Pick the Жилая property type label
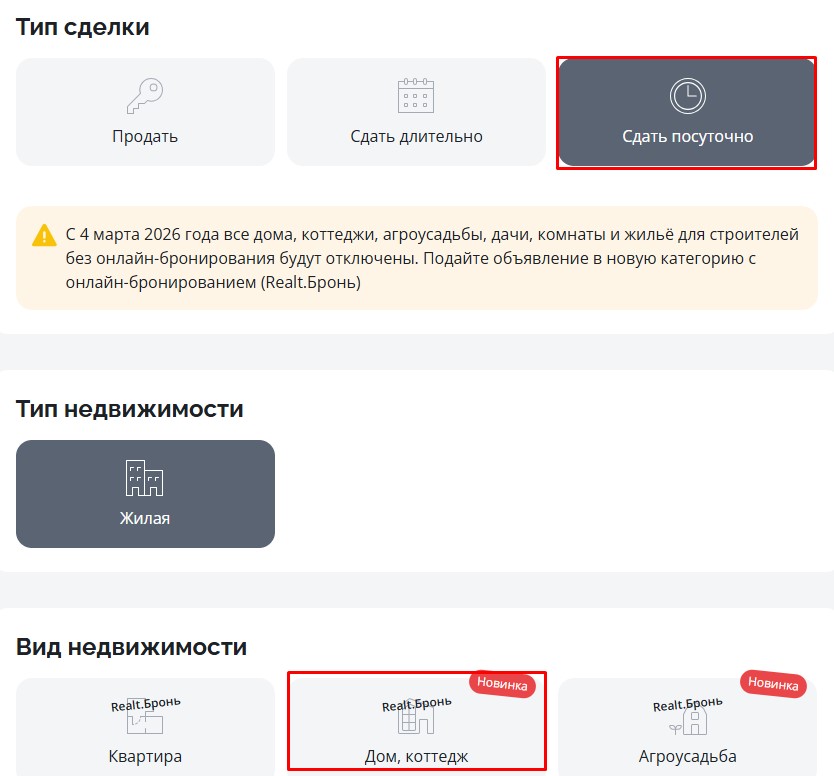The height and width of the screenshot is (776, 834). pyautogui.click(x=145, y=518)
